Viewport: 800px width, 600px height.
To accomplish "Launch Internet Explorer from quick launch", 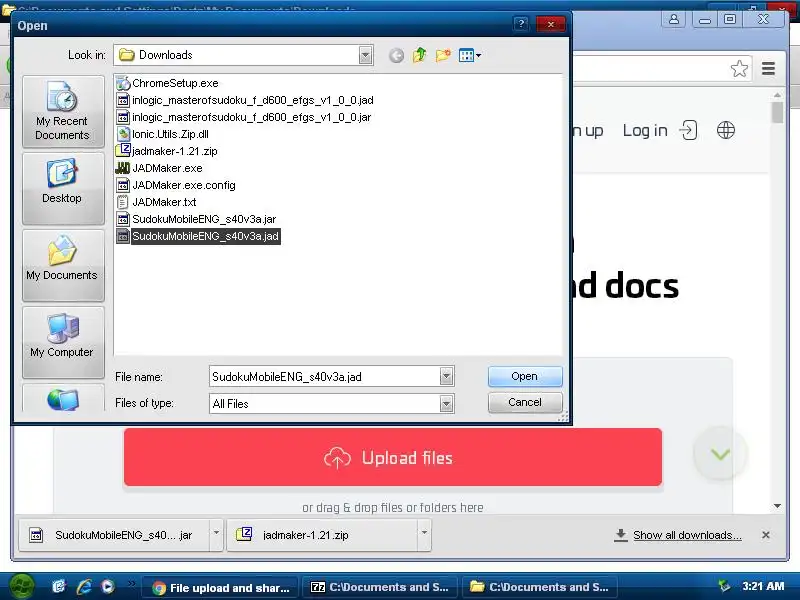I will pyautogui.click(x=84, y=587).
